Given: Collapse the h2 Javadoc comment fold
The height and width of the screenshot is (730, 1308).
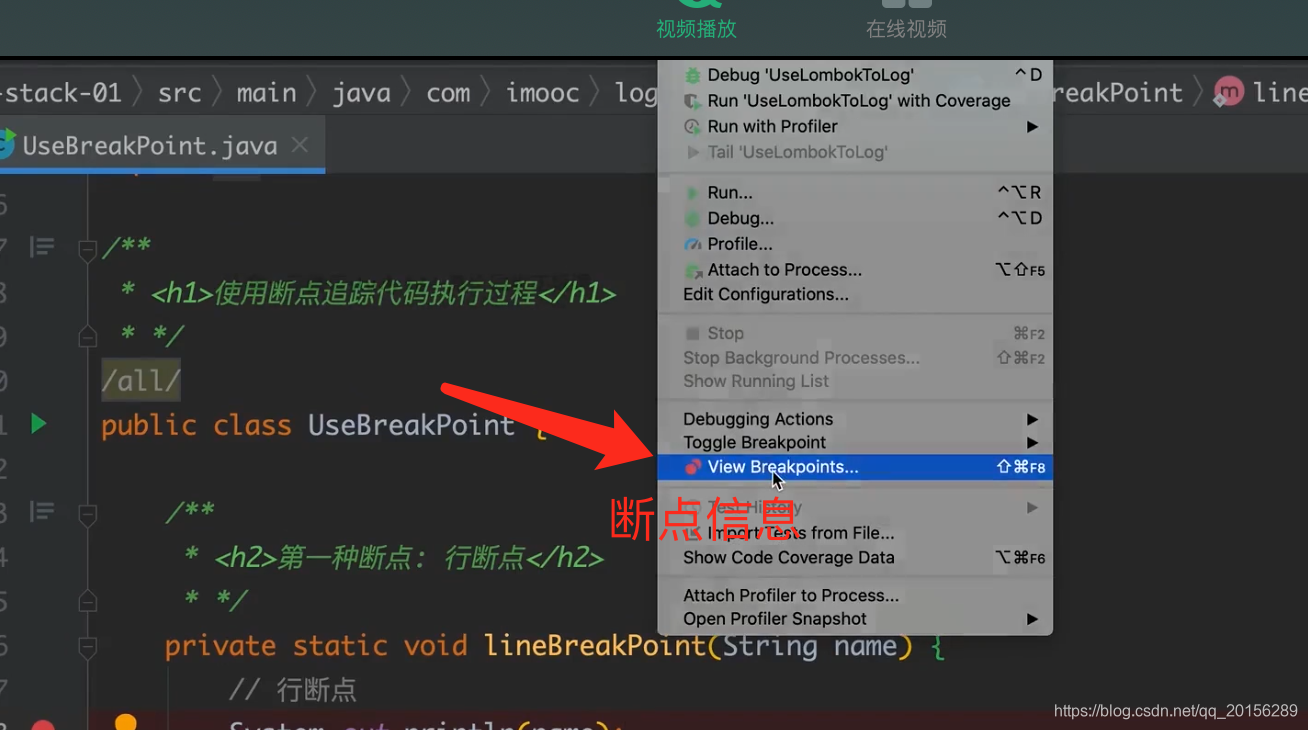Looking at the screenshot, I should (87, 514).
